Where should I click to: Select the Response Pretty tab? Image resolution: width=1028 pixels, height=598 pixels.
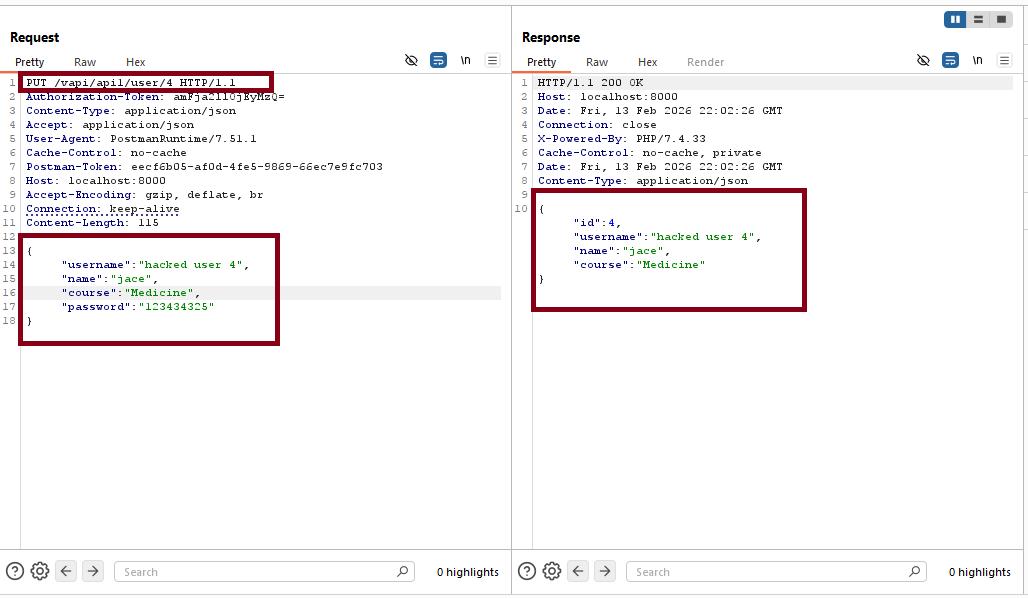click(x=542, y=62)
